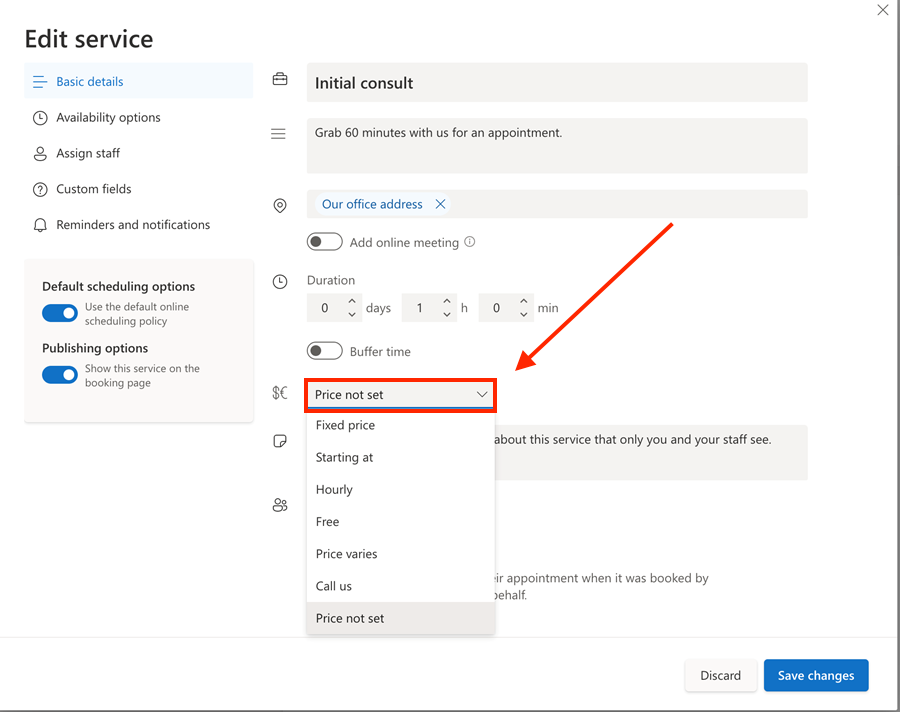Increase the days duration value
The image size is (900, 712).
pos(352,301)
